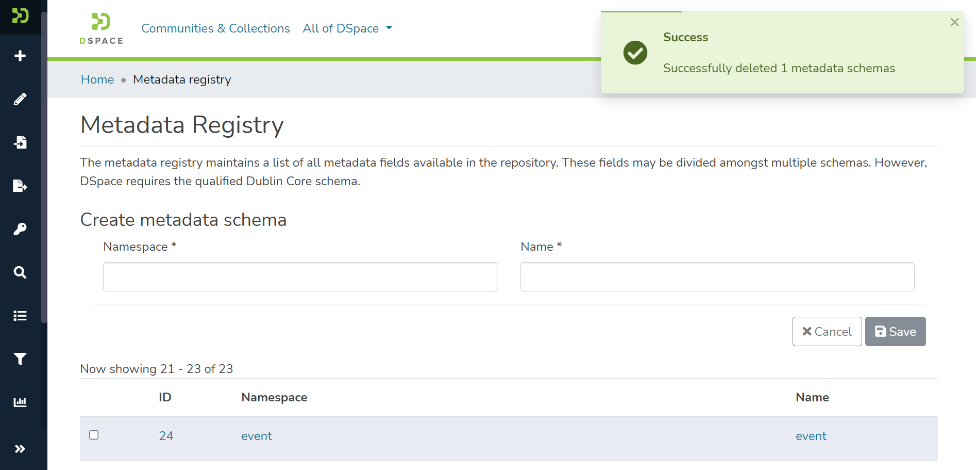
Task: Click the Save schema button
Action: click(x=895, y=332)
